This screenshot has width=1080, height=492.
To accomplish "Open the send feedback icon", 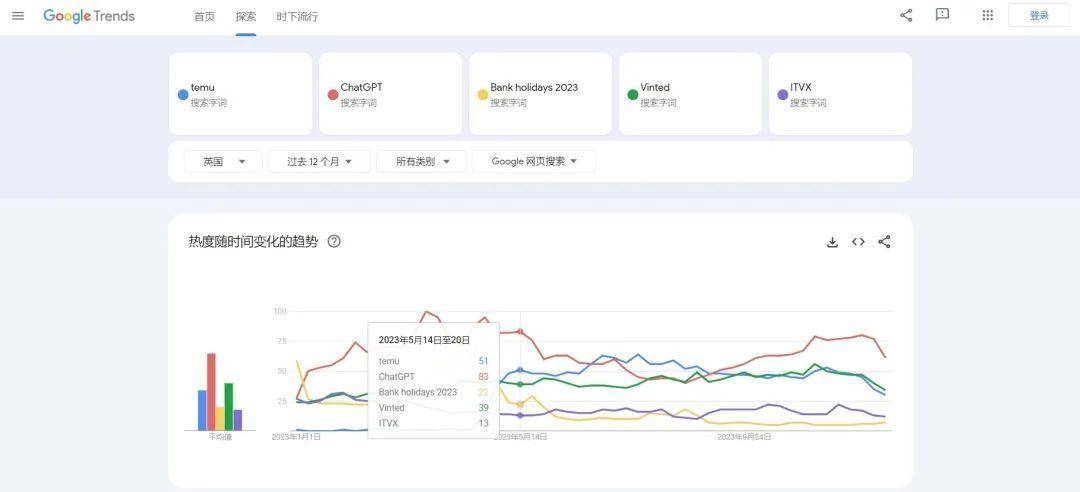I will (x=942, y=14).
